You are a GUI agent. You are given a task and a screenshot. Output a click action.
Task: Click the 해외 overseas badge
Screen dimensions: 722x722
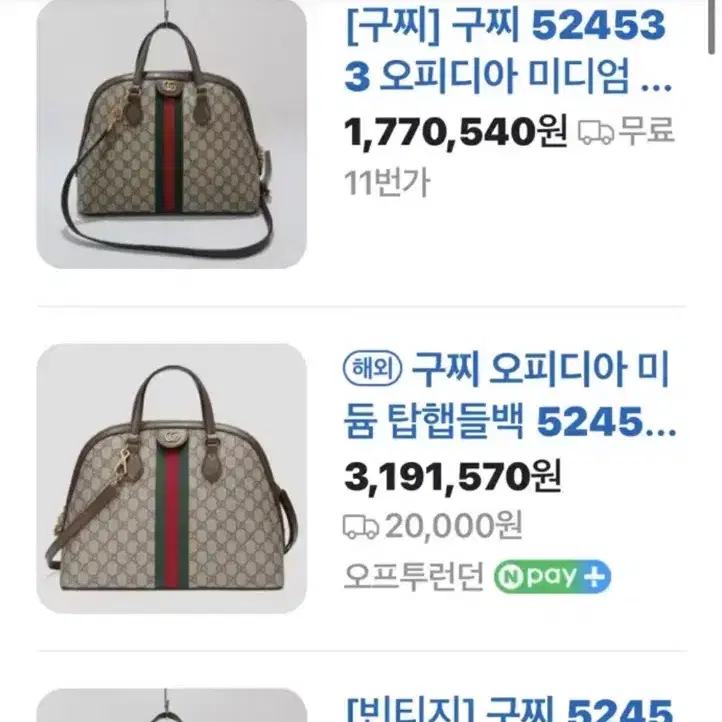coord(373,368)
